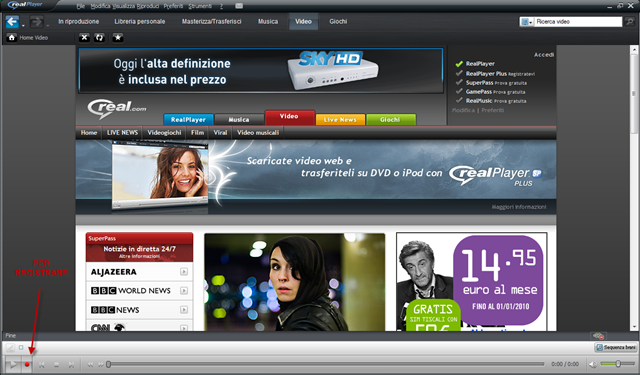Image resolution: width=640 pixels, height=375 pixels.
Task: Open the Modifica menu
Action: [x=100, y=6]
